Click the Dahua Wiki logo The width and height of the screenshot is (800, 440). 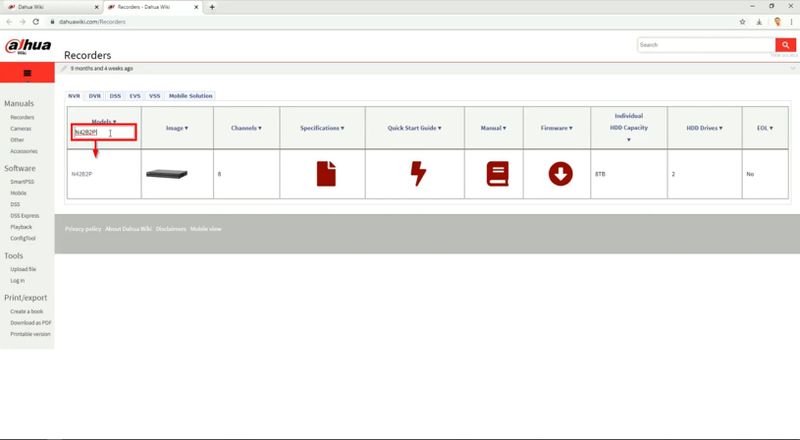pyautogui.click(x=28, y=46)
